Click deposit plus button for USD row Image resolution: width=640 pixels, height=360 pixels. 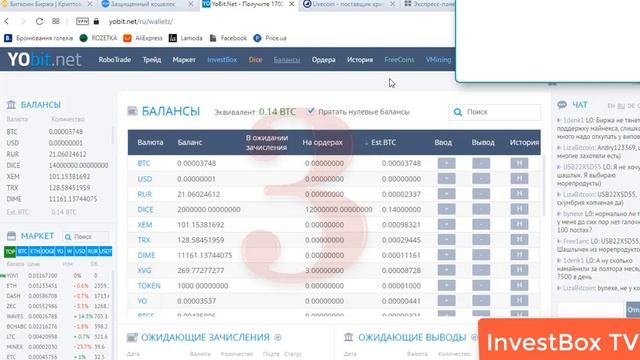click(x=447, y=178)
